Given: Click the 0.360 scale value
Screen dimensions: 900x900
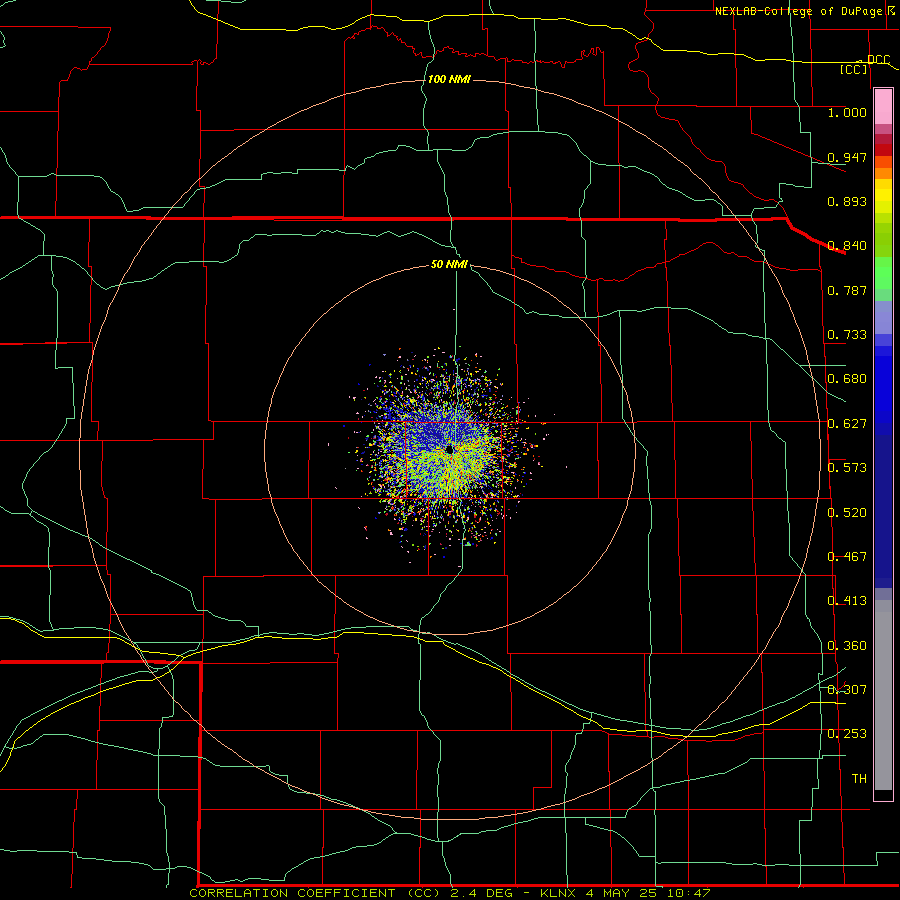Looking at the screenshot, I should click(847, 646).
